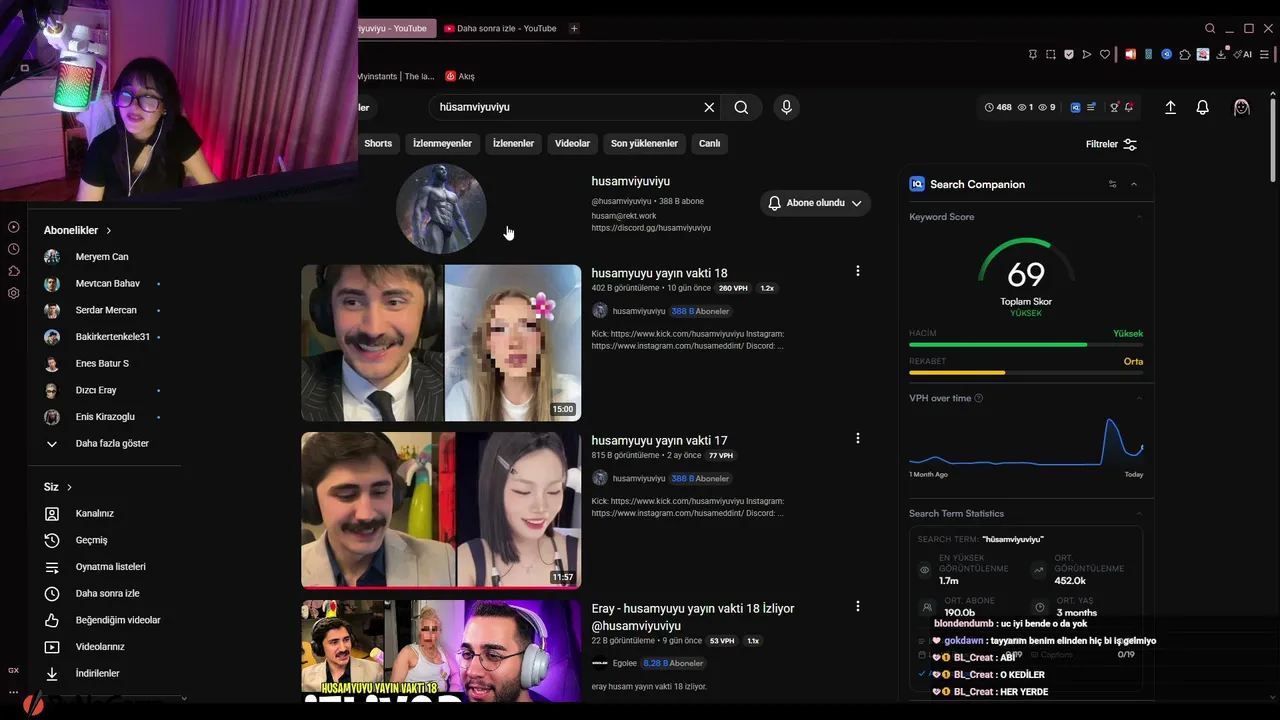
Task: Open video title "husamyuyu yayın vakti 18"
Action: click(659, 273)
